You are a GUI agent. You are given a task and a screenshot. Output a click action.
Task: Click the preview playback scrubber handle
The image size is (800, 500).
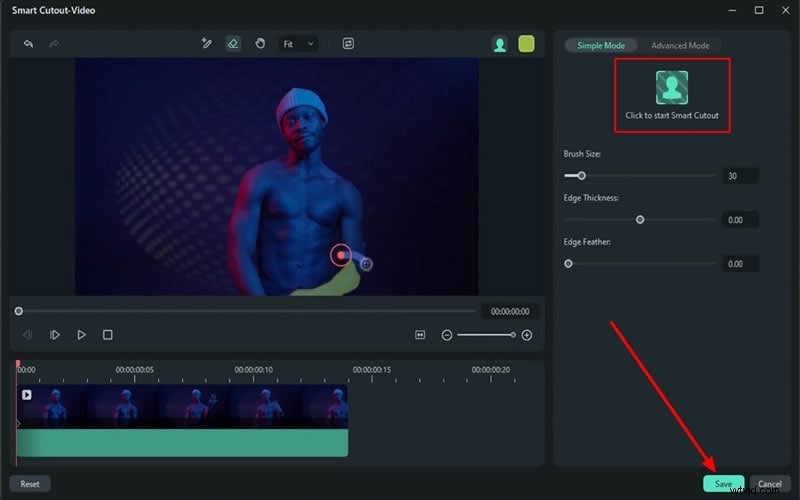tap(19, 311)
